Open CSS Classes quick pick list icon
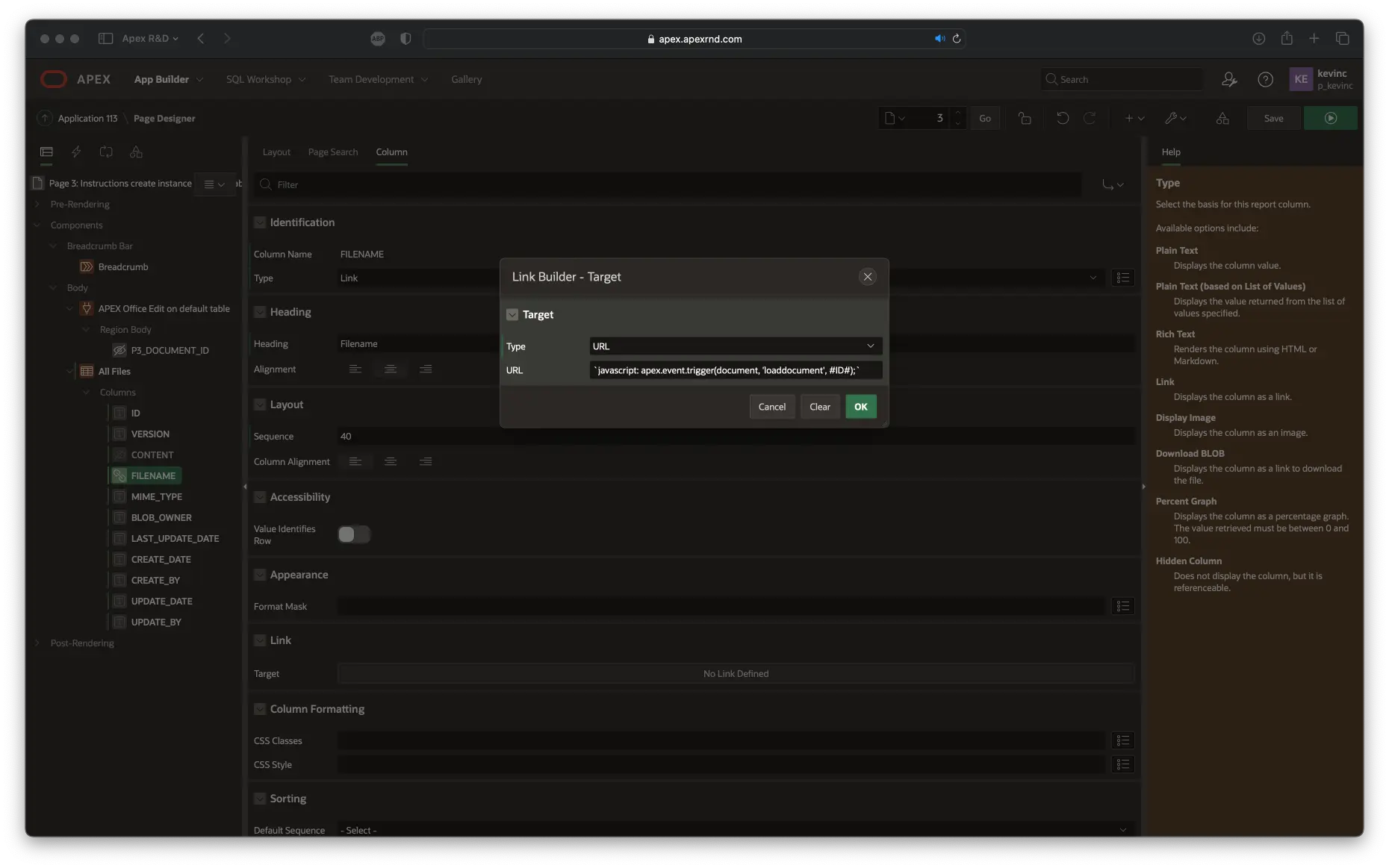Viewport: 1389px width, 868px height. 1122,740
